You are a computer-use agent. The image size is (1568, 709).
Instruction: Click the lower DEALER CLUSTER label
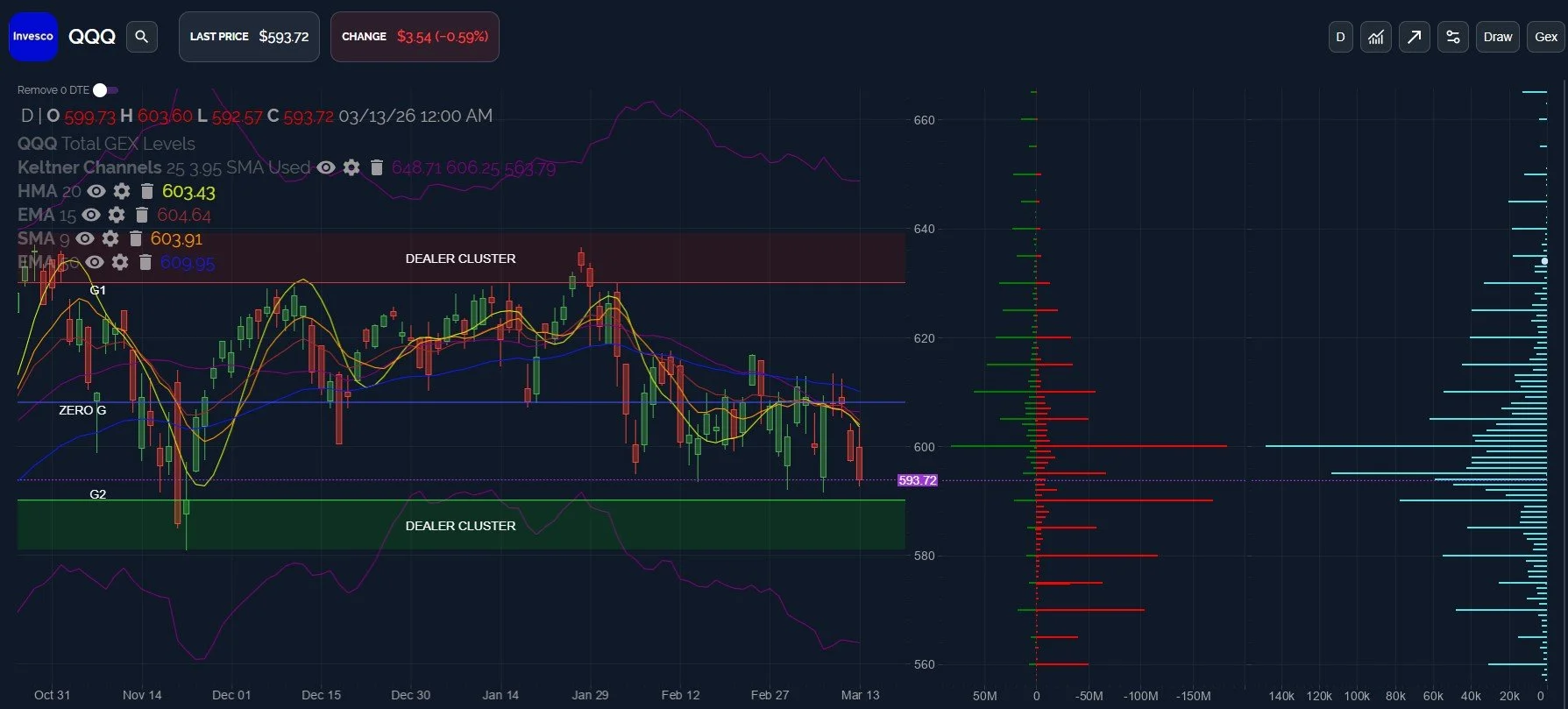[460, 526]
